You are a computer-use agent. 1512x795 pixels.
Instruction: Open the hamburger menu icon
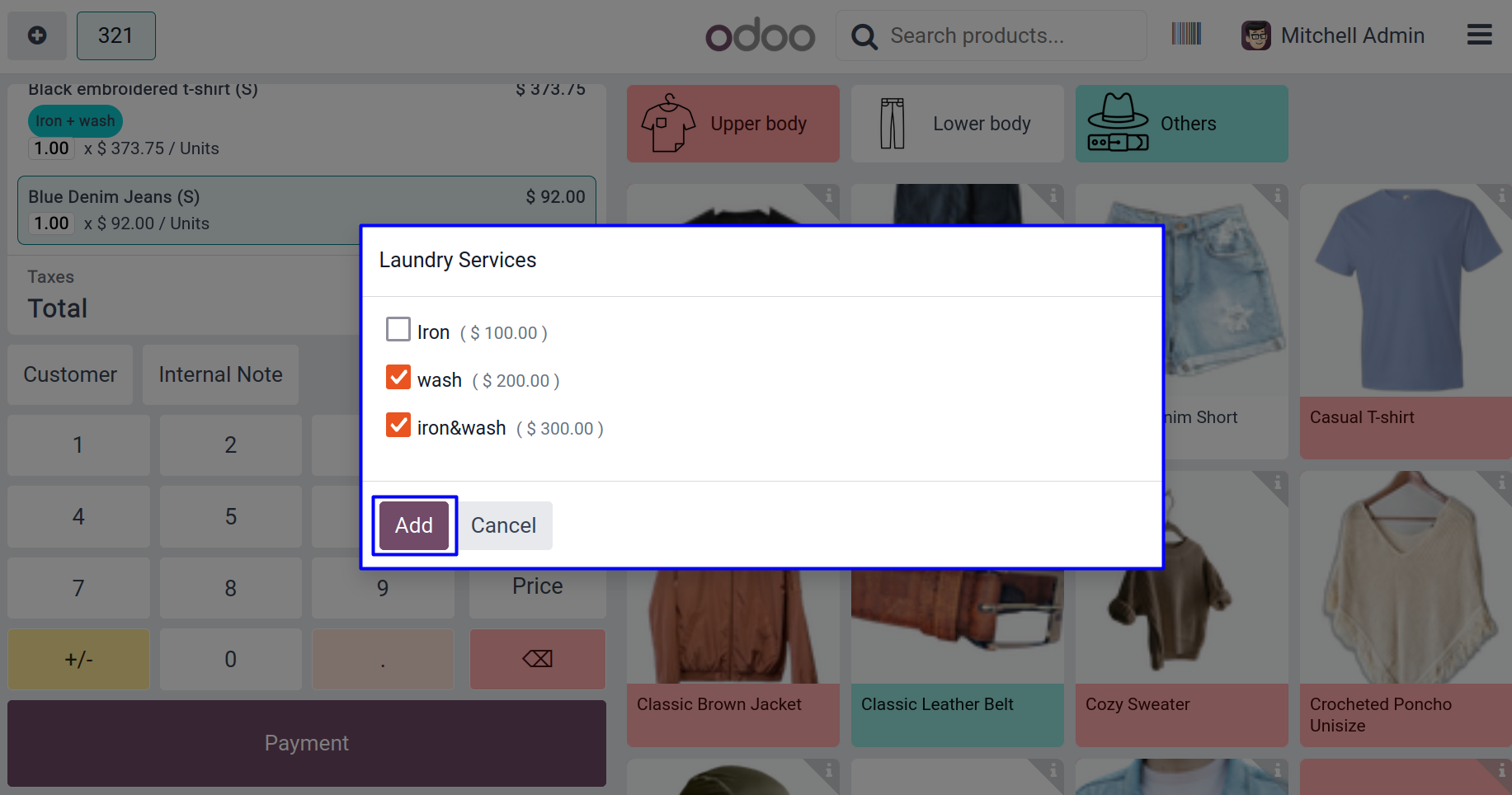(x=1479, y=35)
